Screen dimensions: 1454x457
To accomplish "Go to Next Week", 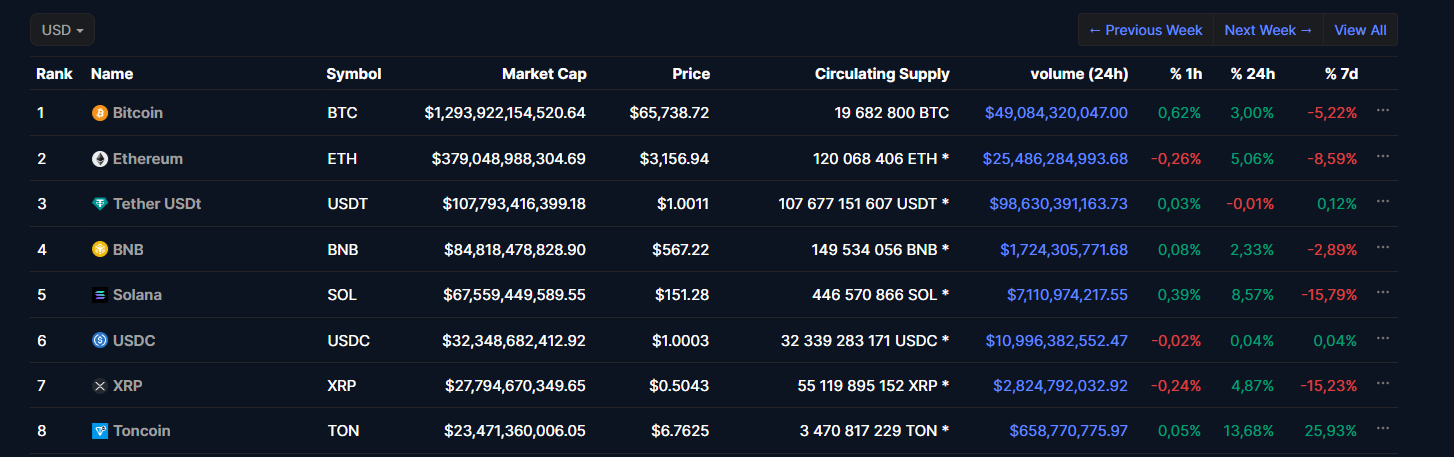I will 1268,30.
